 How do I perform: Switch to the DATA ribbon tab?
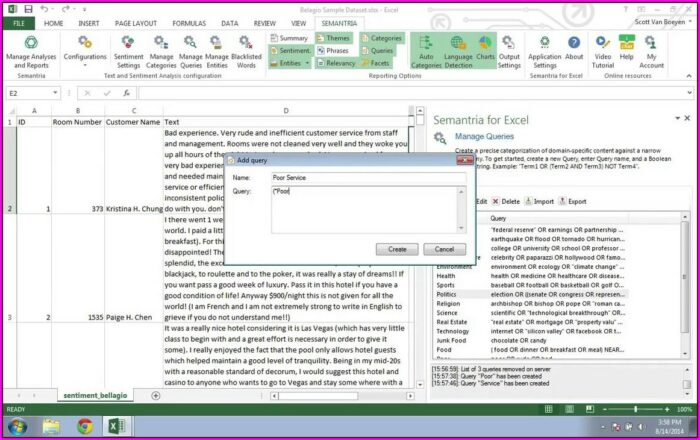(229, 23)
